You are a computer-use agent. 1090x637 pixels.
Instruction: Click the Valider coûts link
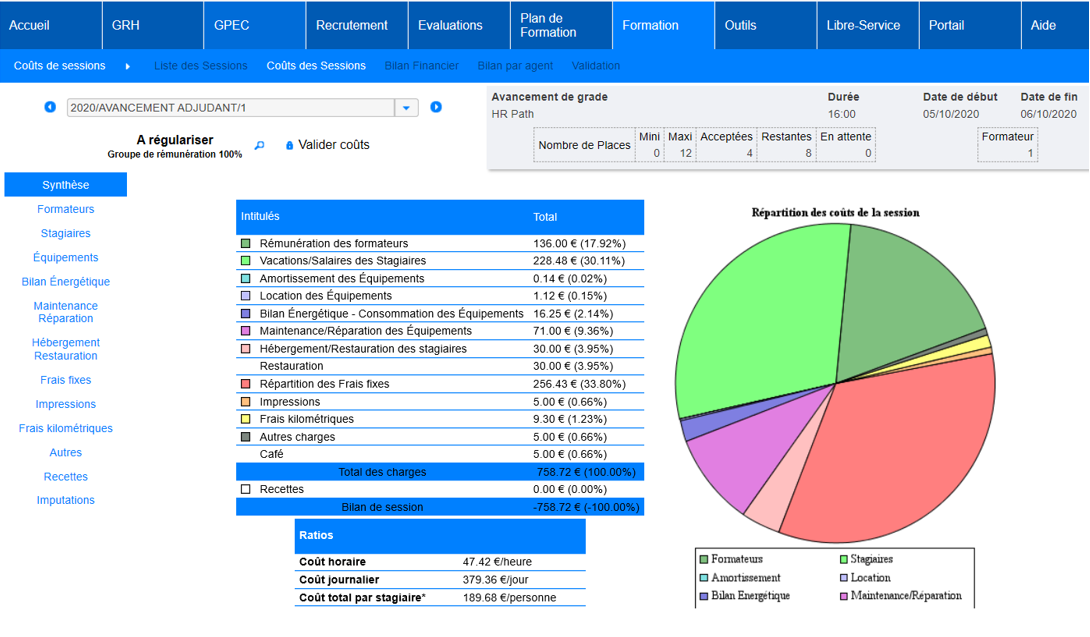coord(334,145)
